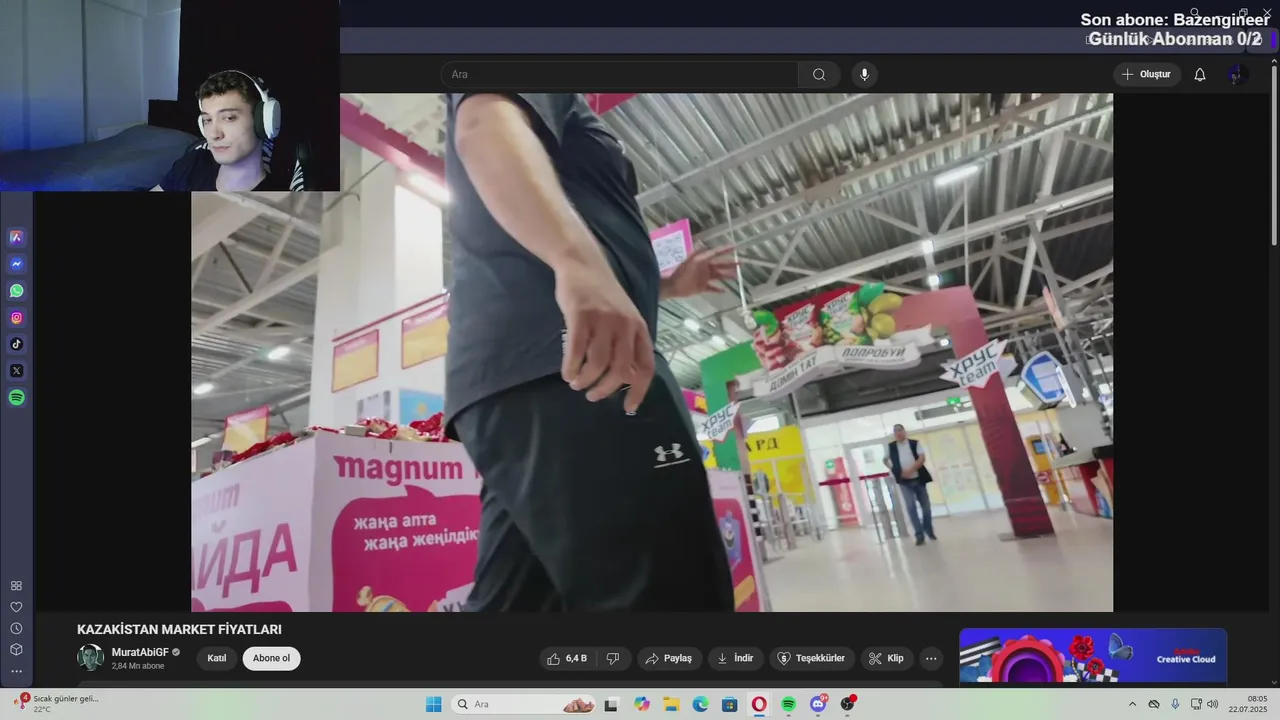Open OBS Studio from the taskbar

coord(848,704)
